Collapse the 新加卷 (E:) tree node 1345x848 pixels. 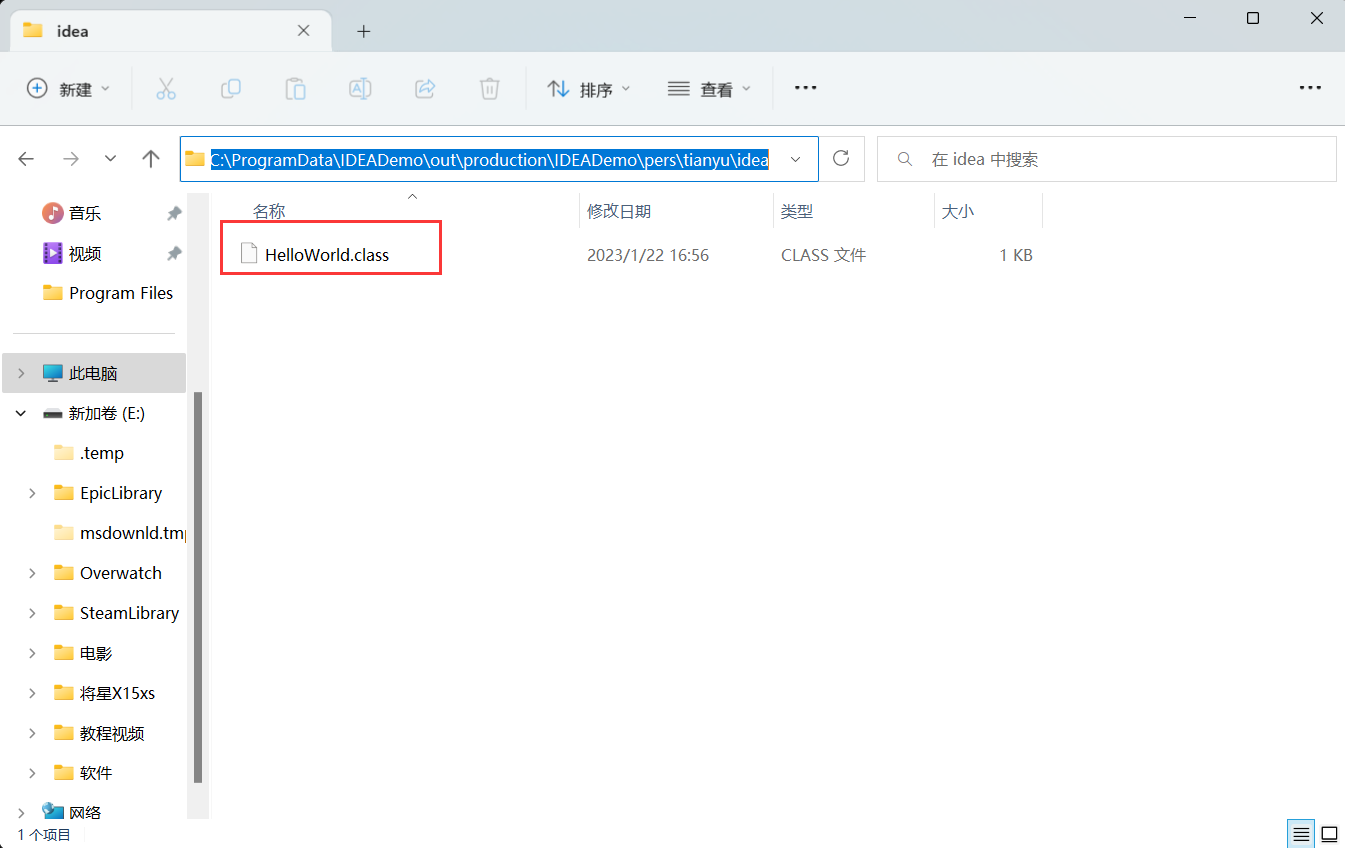[21, 413]
